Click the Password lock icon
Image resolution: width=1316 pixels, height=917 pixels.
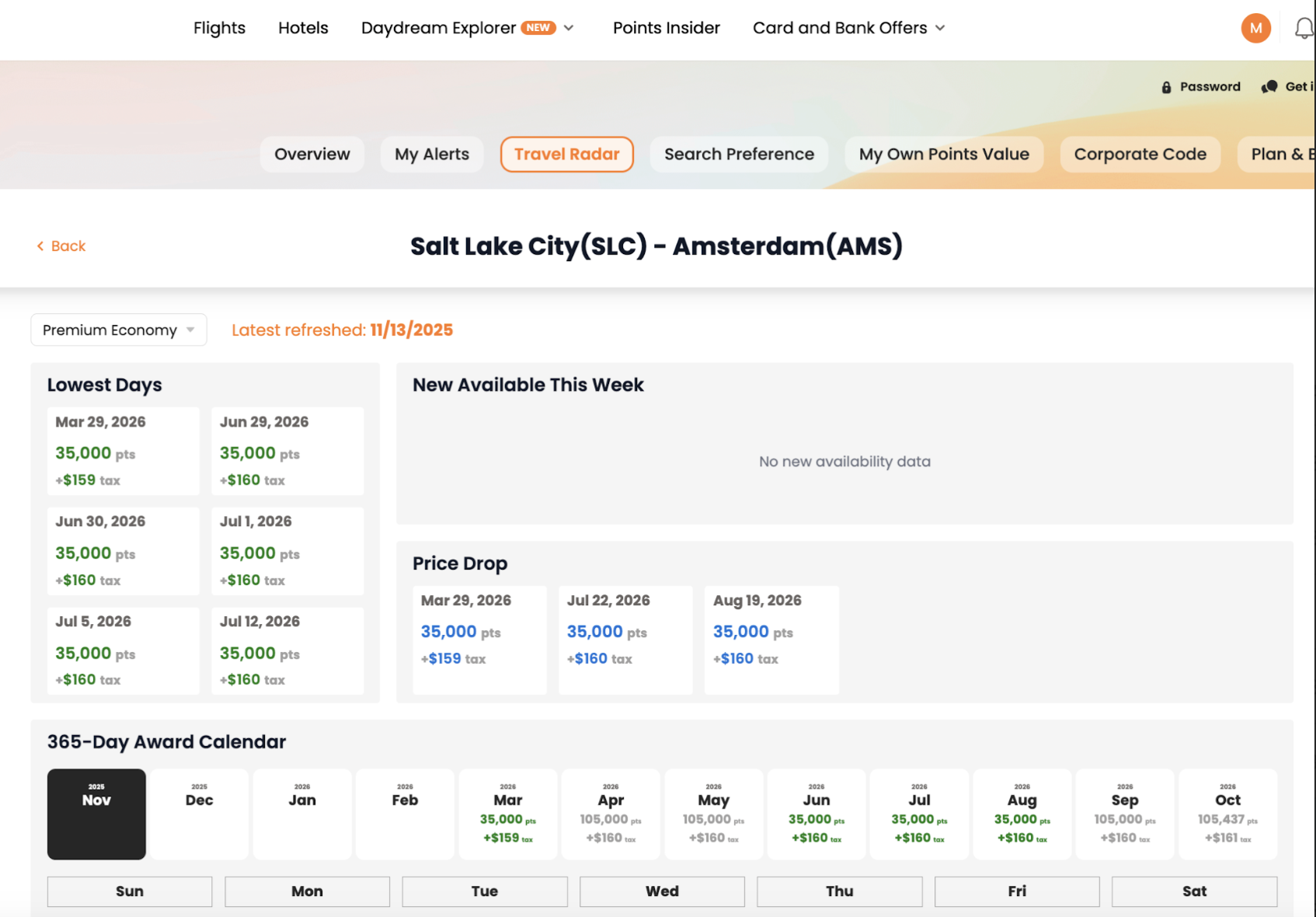point(1166,87)
